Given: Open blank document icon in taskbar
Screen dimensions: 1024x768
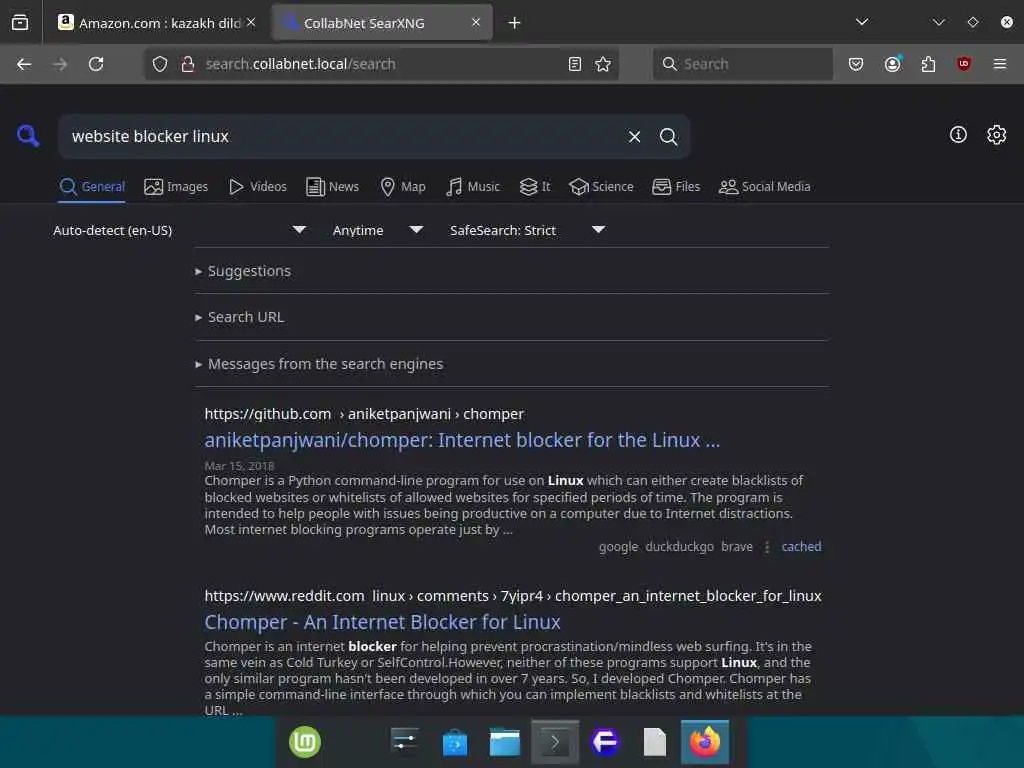Looking at the screenshot, I should click(x=655, y=743).
